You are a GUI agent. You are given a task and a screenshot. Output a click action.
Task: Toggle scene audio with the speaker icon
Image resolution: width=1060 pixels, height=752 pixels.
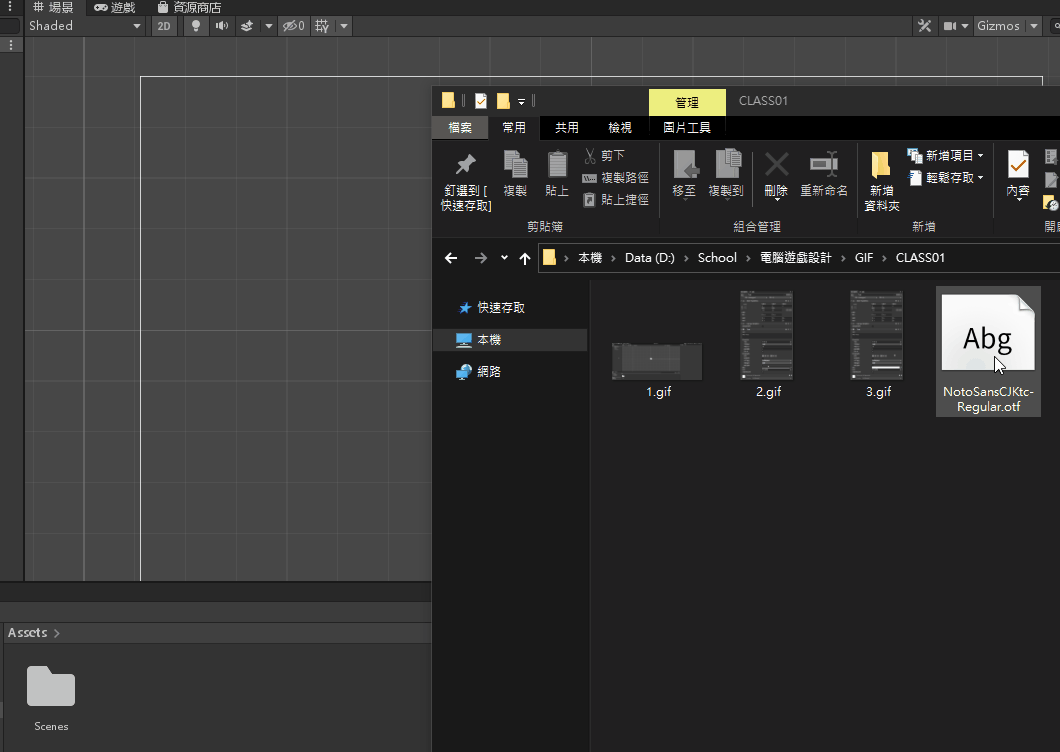[x=221, y=26]
